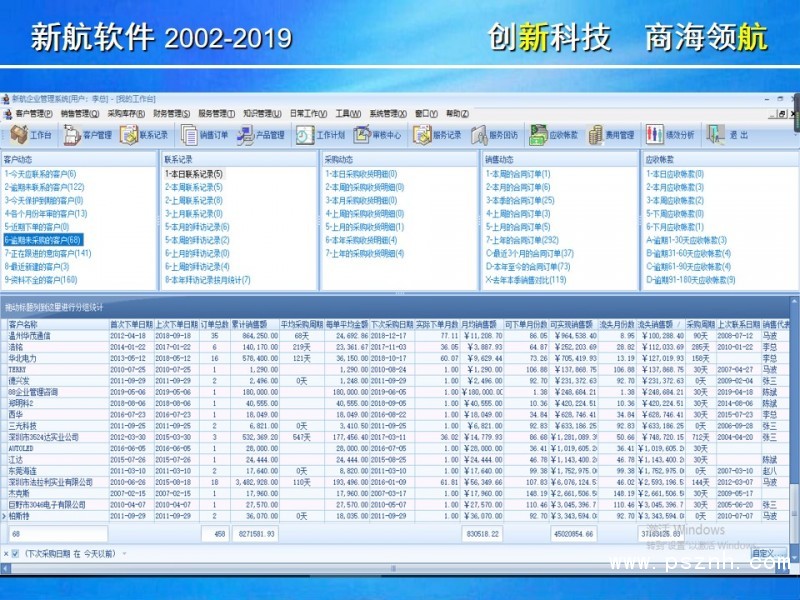The width and height of the screenshot is (800, 600).
Task: Open the 工作台 workbench toolbar icon
Action: pyautogui.click(x=33, y=135)
